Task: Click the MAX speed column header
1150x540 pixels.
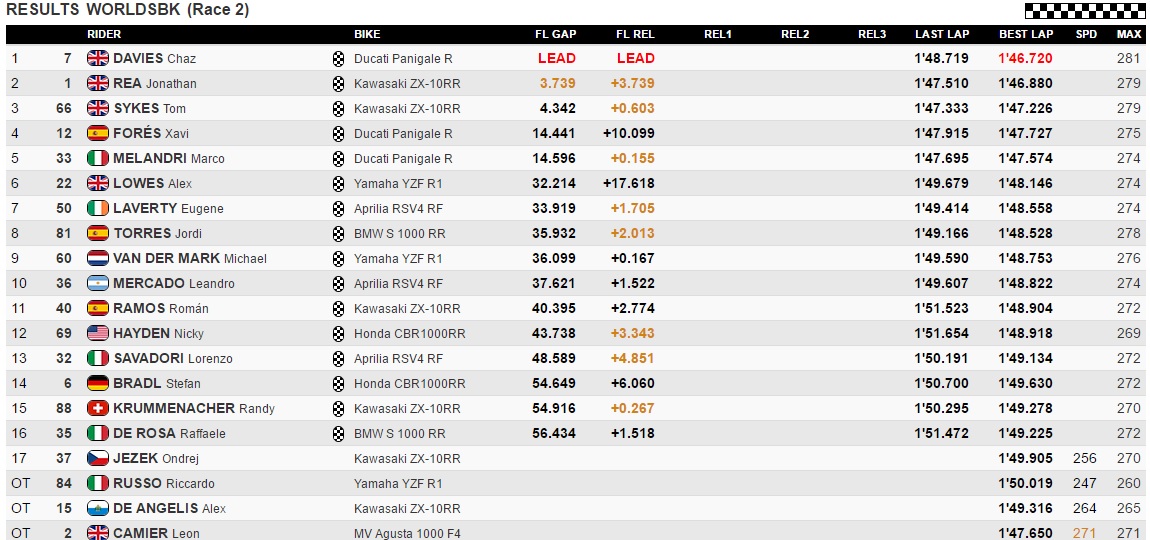Action: (x=1128, y=34)
